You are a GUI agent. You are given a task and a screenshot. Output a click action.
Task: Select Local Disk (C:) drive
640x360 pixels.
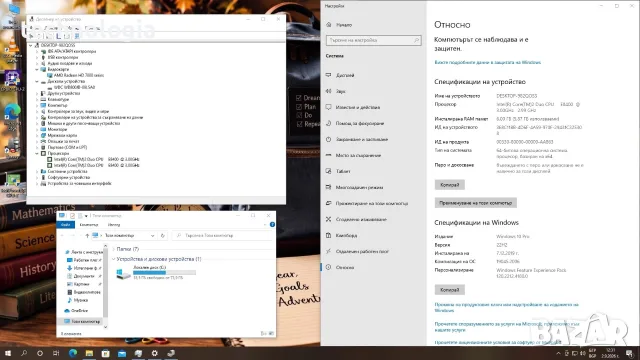[156, 272]
